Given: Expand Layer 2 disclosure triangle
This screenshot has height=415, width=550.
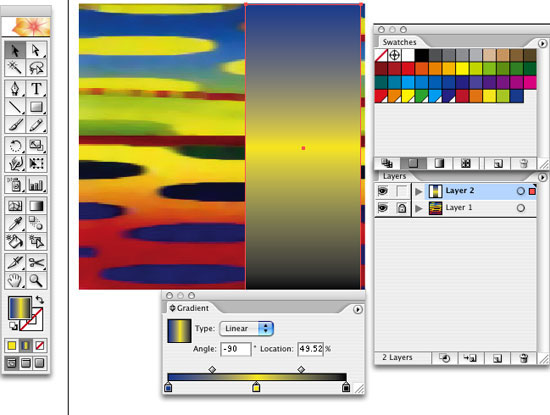Looking at the screenshot, I should pyautogui.click(x=418, y=191).
